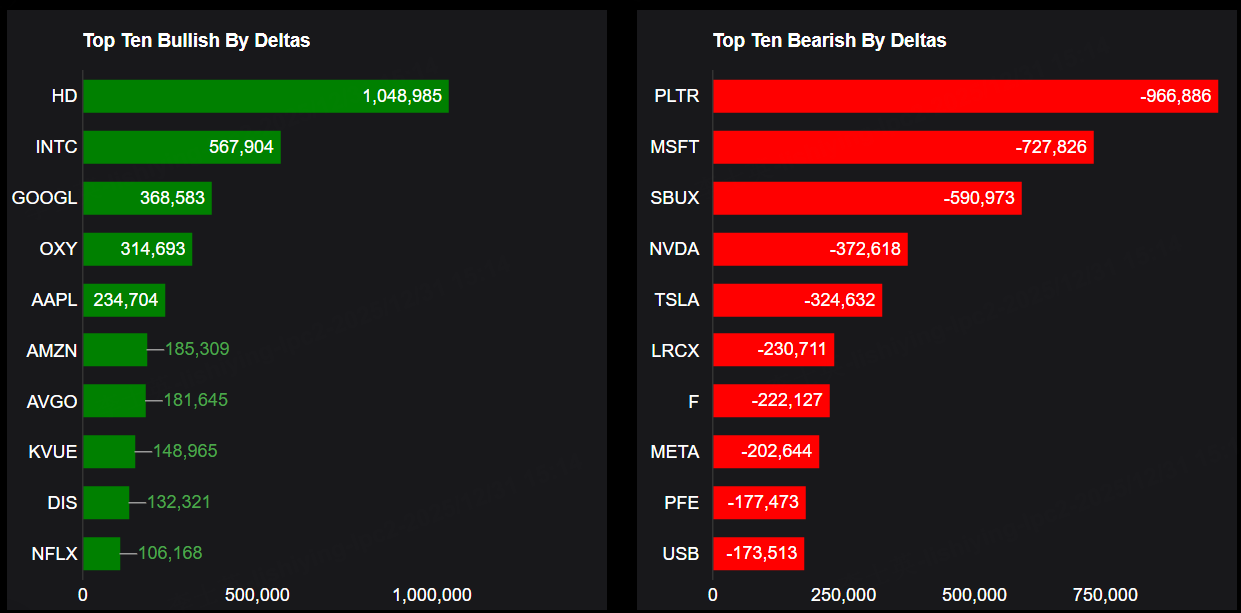Select the OXY green bar

click(x=137, y=249)
